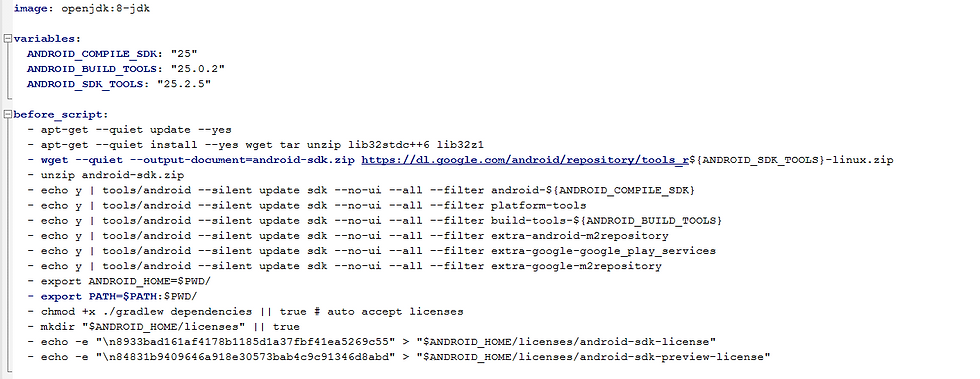Screen dimensions: 980x379
Task: Click the 'before_script:' key
Action: [x=61, y=114]
